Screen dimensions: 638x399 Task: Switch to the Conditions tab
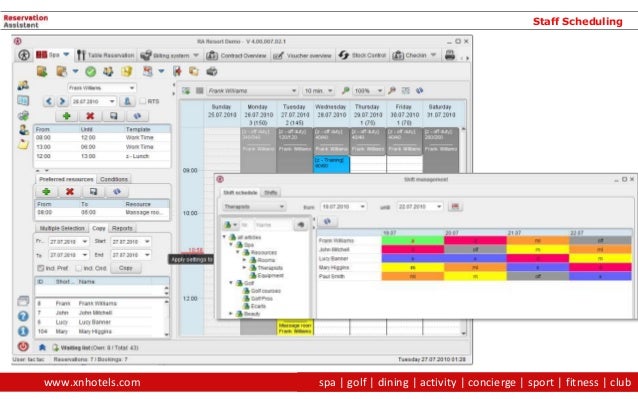tap(114, 179)
